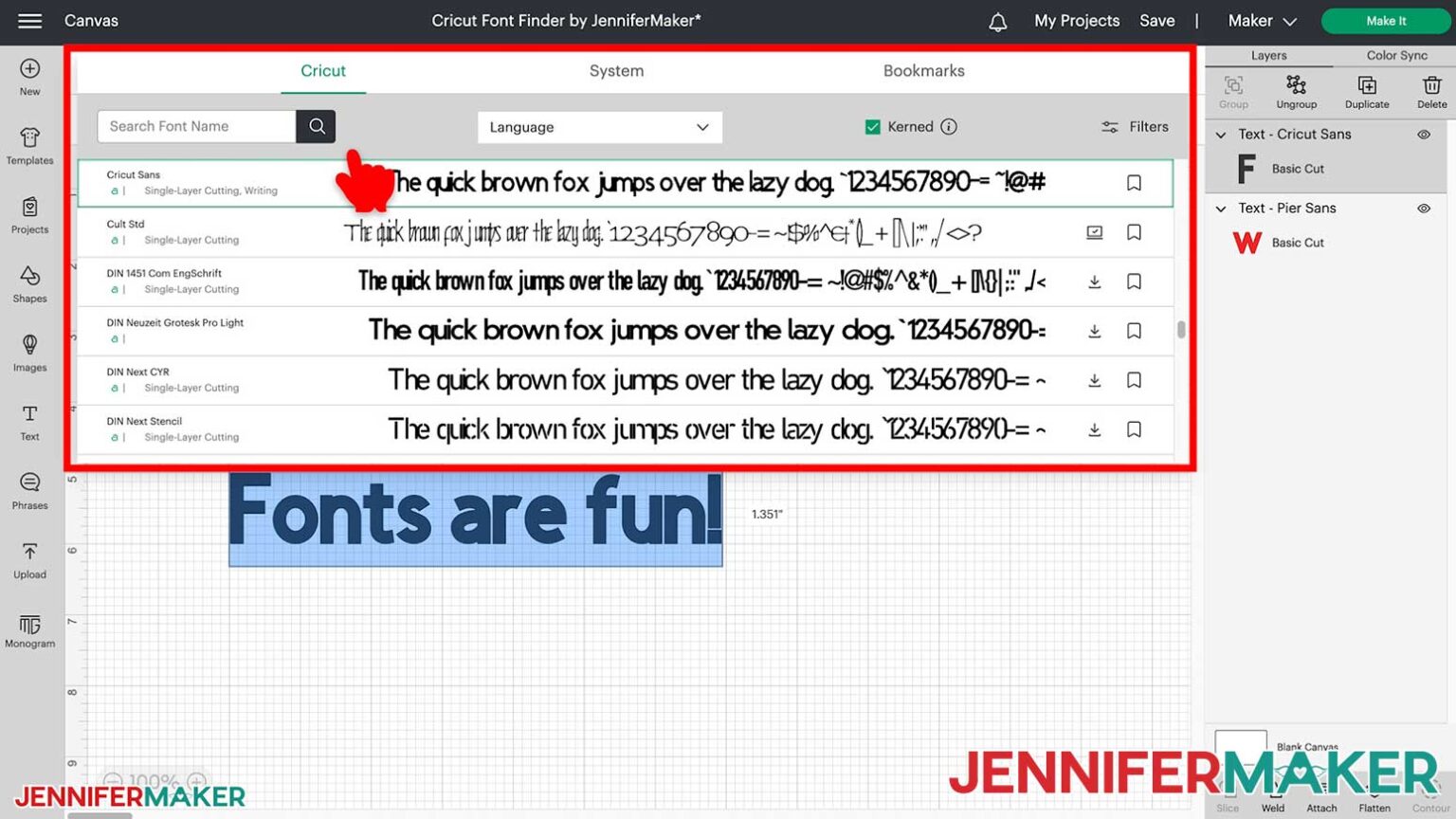
Task: Open the Maker machine dropdown
Action: coord(1262,21)
